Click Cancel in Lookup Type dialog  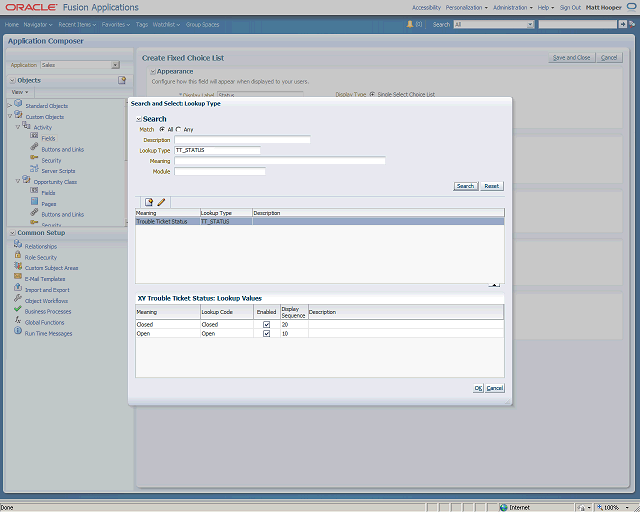point(495,388)
